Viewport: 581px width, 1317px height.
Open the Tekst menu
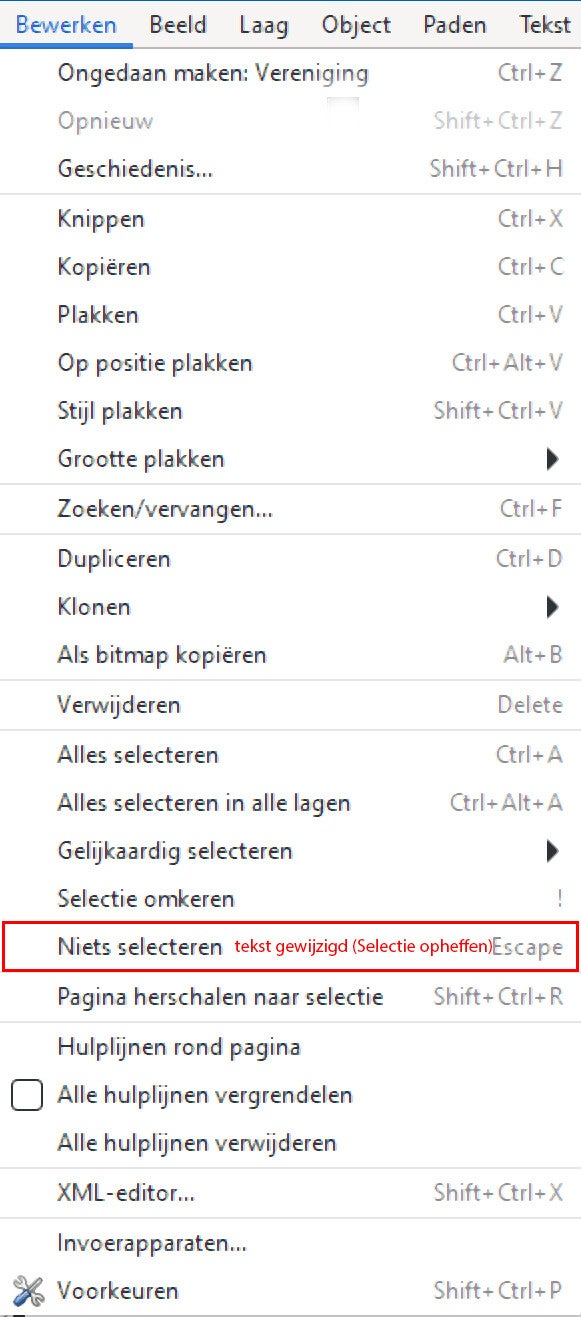tap(545, 24)
